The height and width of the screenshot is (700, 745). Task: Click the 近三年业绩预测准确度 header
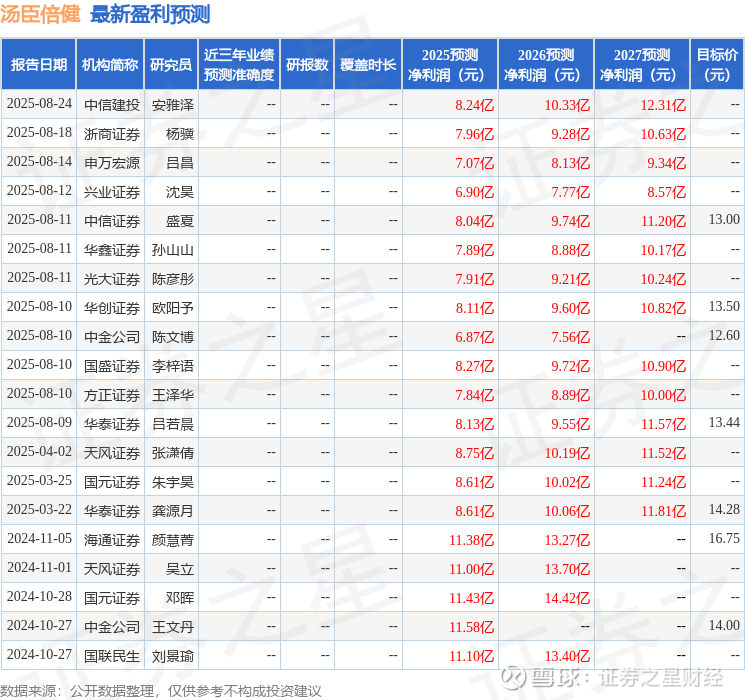(x=239, y=65)
